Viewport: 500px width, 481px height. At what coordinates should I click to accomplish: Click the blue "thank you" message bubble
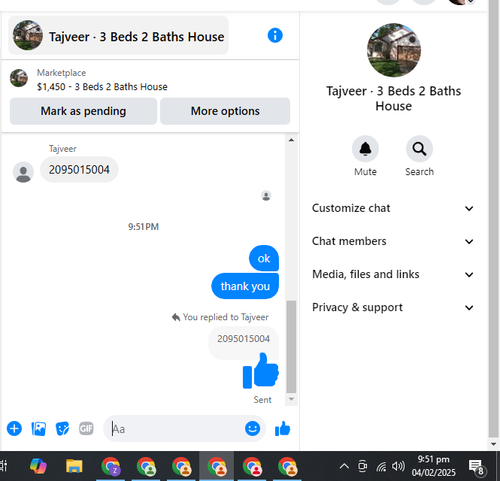[245, 286]
